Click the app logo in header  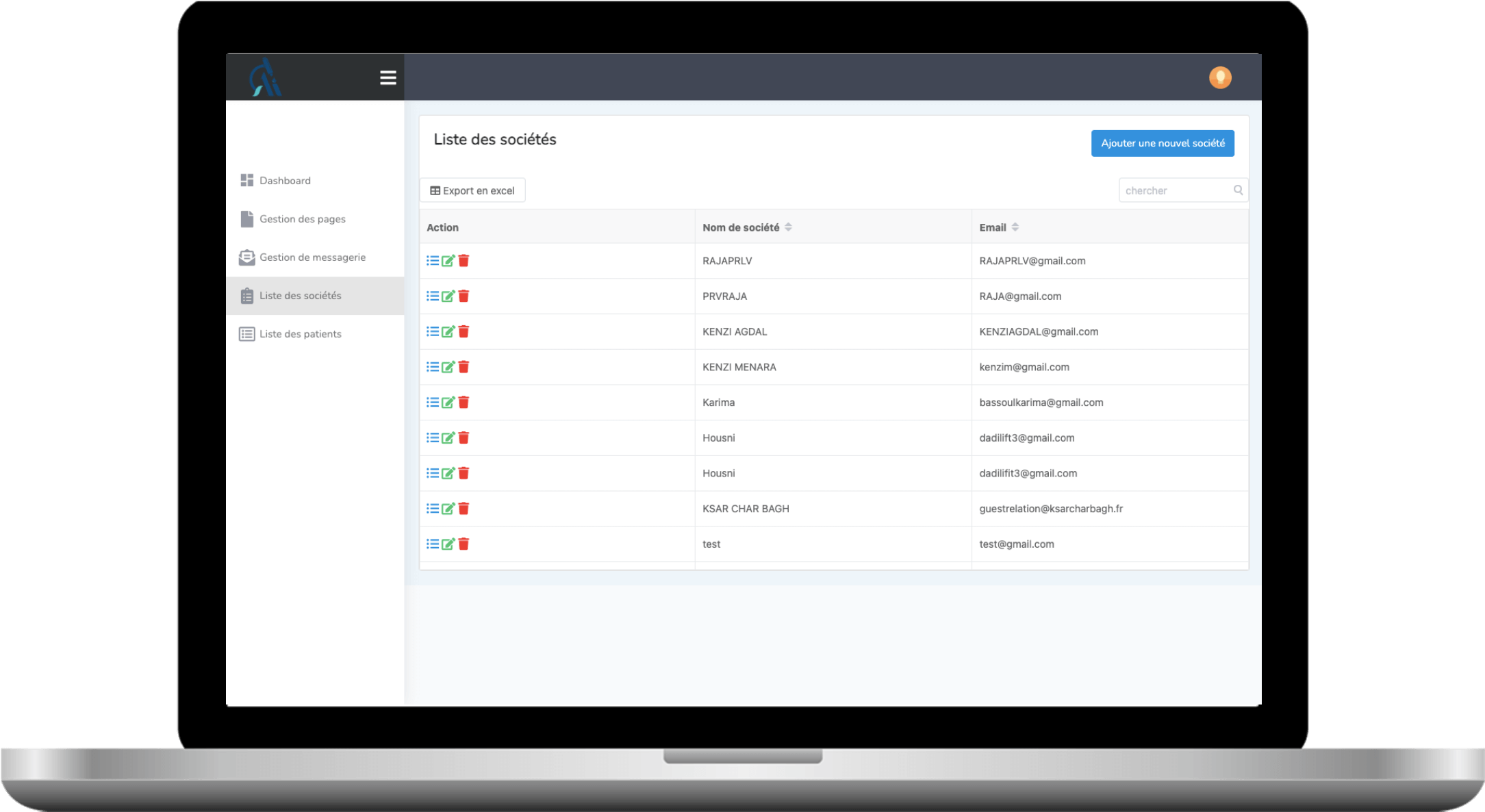[x=266, y=78]
